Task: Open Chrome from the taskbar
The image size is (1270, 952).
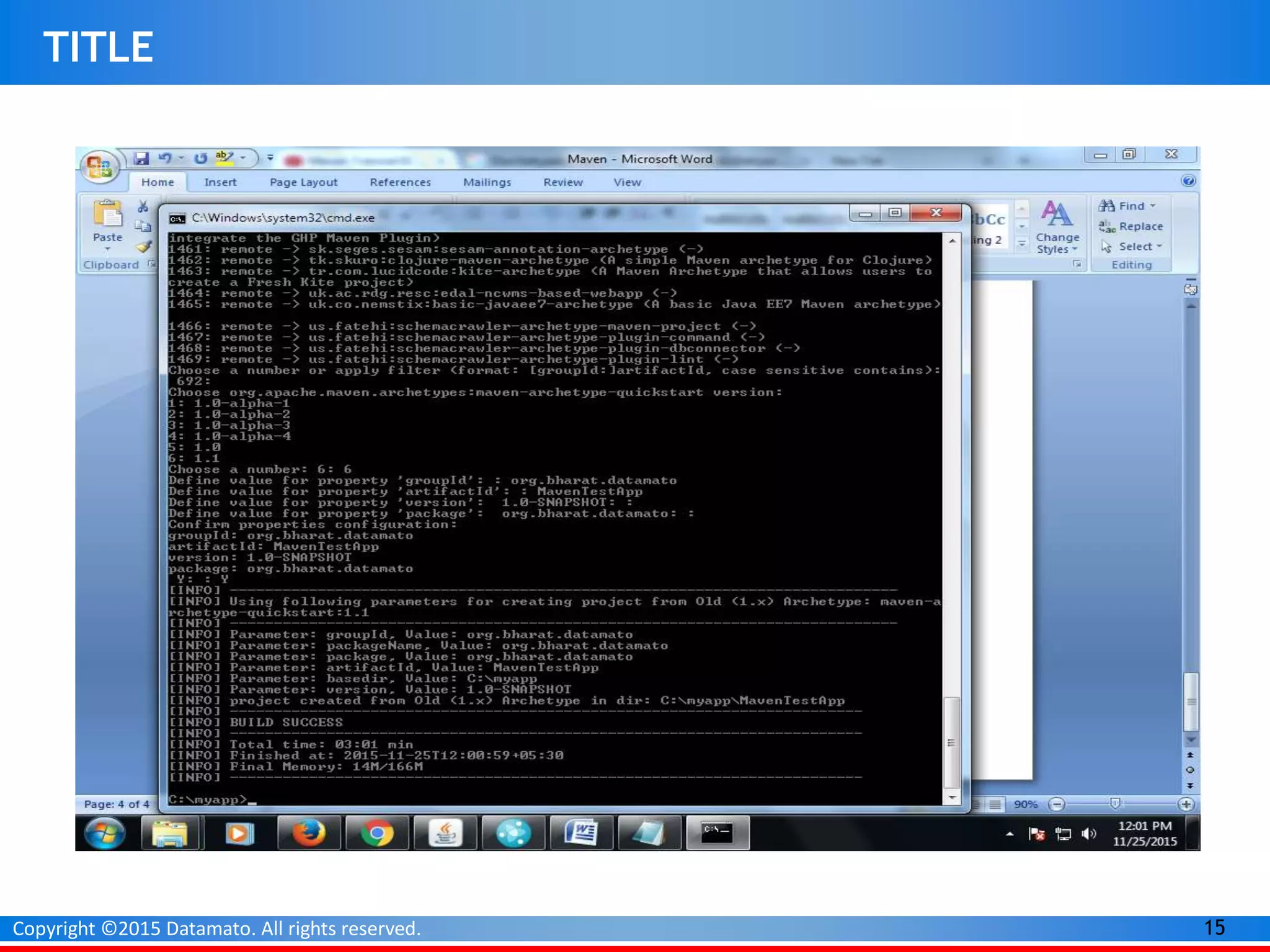Action: click(x=377, y=833)
